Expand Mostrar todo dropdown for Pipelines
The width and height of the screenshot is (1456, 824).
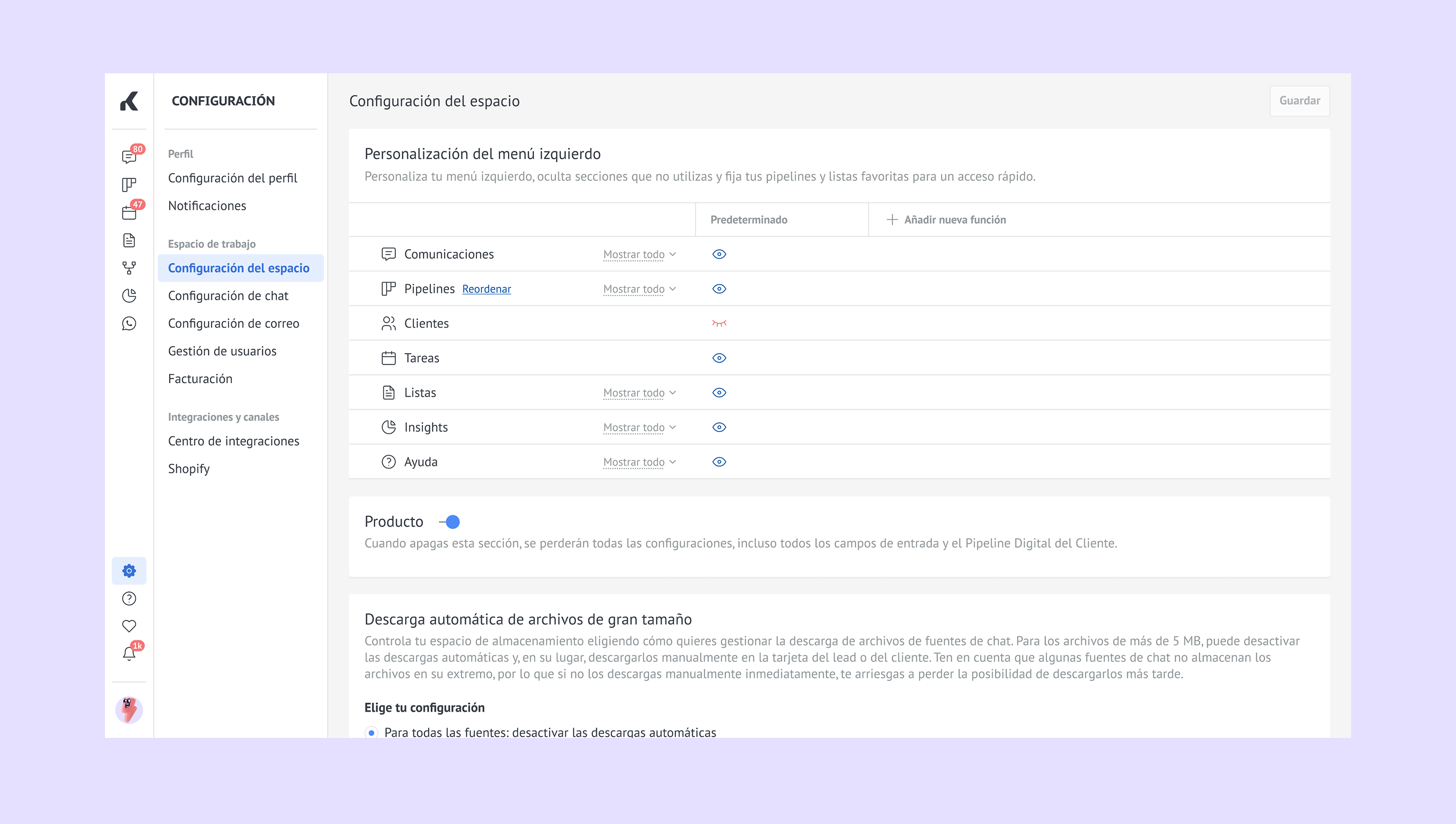[639, 289]
